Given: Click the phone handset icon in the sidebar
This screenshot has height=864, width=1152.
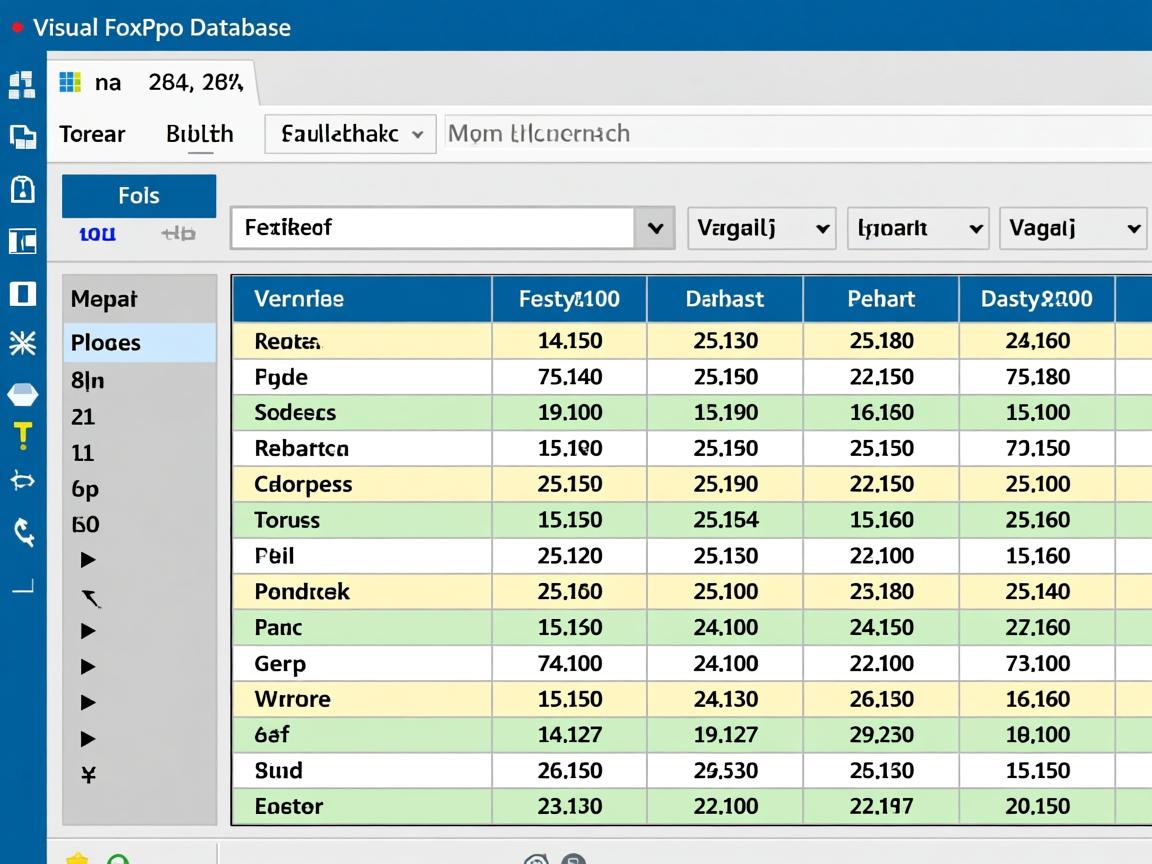Looking at the screenshot, I should pyautogui.click(x=22, y=532).
